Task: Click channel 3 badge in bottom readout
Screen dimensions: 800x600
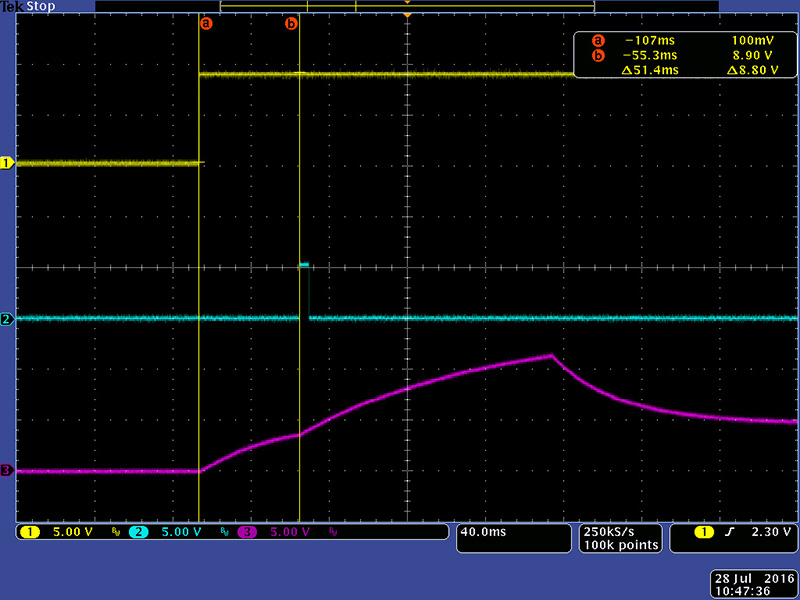Action: 246,533
